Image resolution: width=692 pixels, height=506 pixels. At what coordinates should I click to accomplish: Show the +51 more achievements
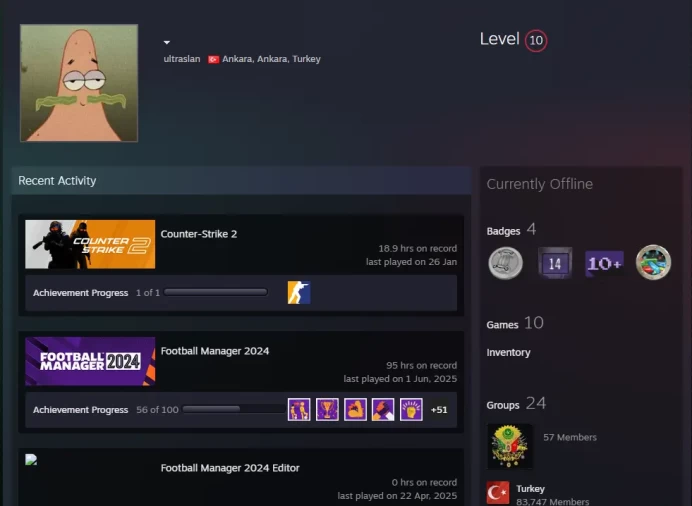click(x=439, y=410)
